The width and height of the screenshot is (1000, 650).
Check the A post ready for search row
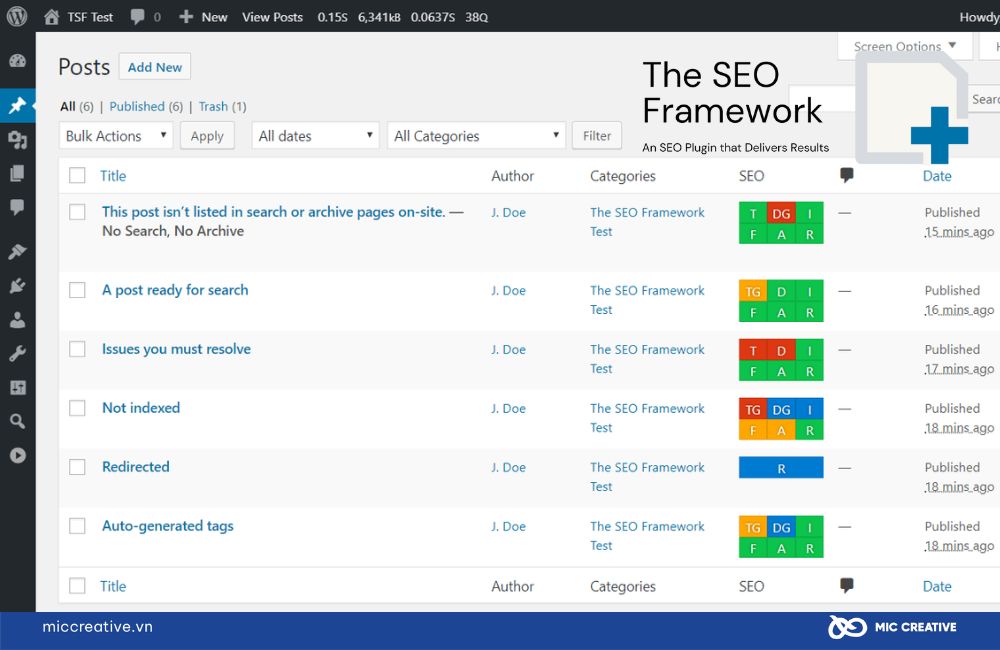(77, 290)
